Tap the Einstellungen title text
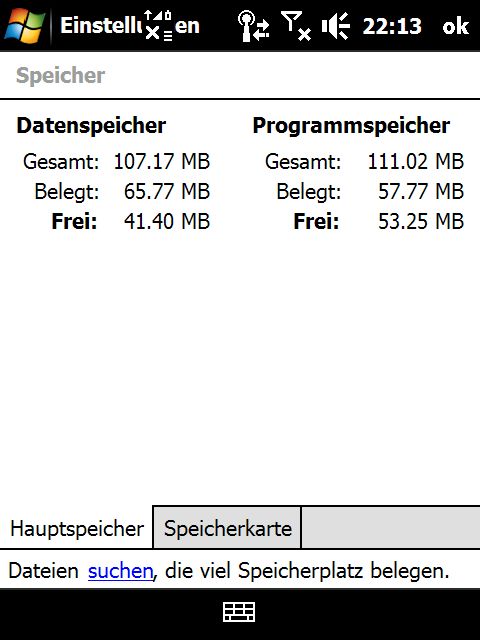480x640 pixels. 130,26
